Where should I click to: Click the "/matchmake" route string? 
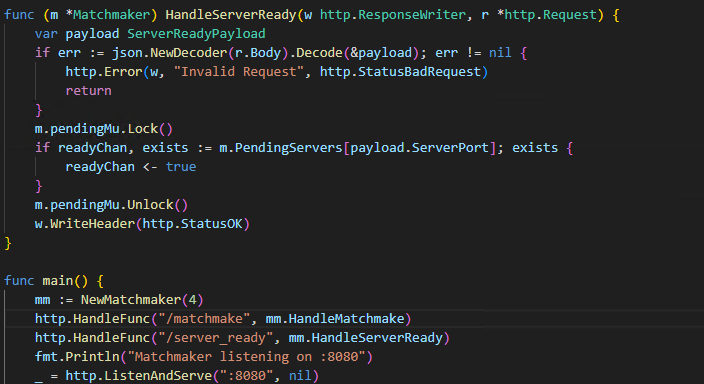[204, 319]
